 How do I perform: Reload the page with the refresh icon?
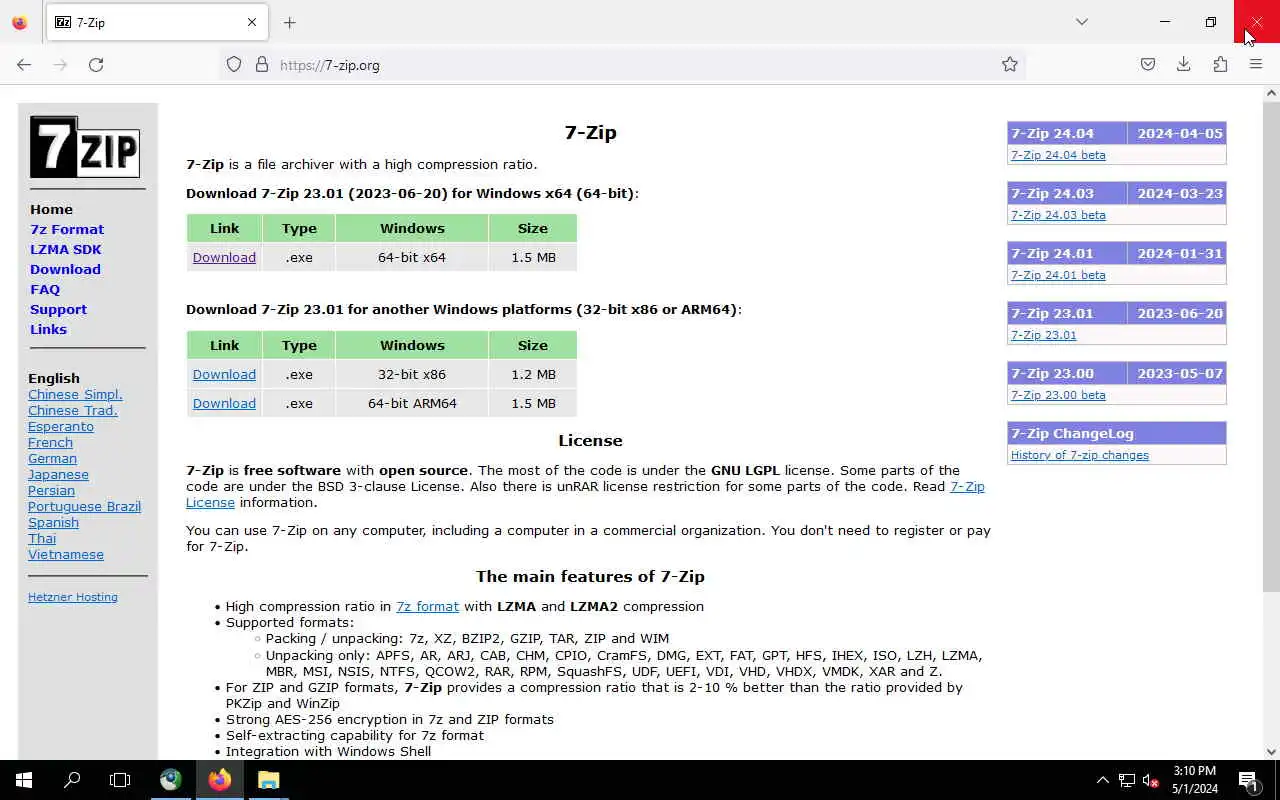click(96, 65)
